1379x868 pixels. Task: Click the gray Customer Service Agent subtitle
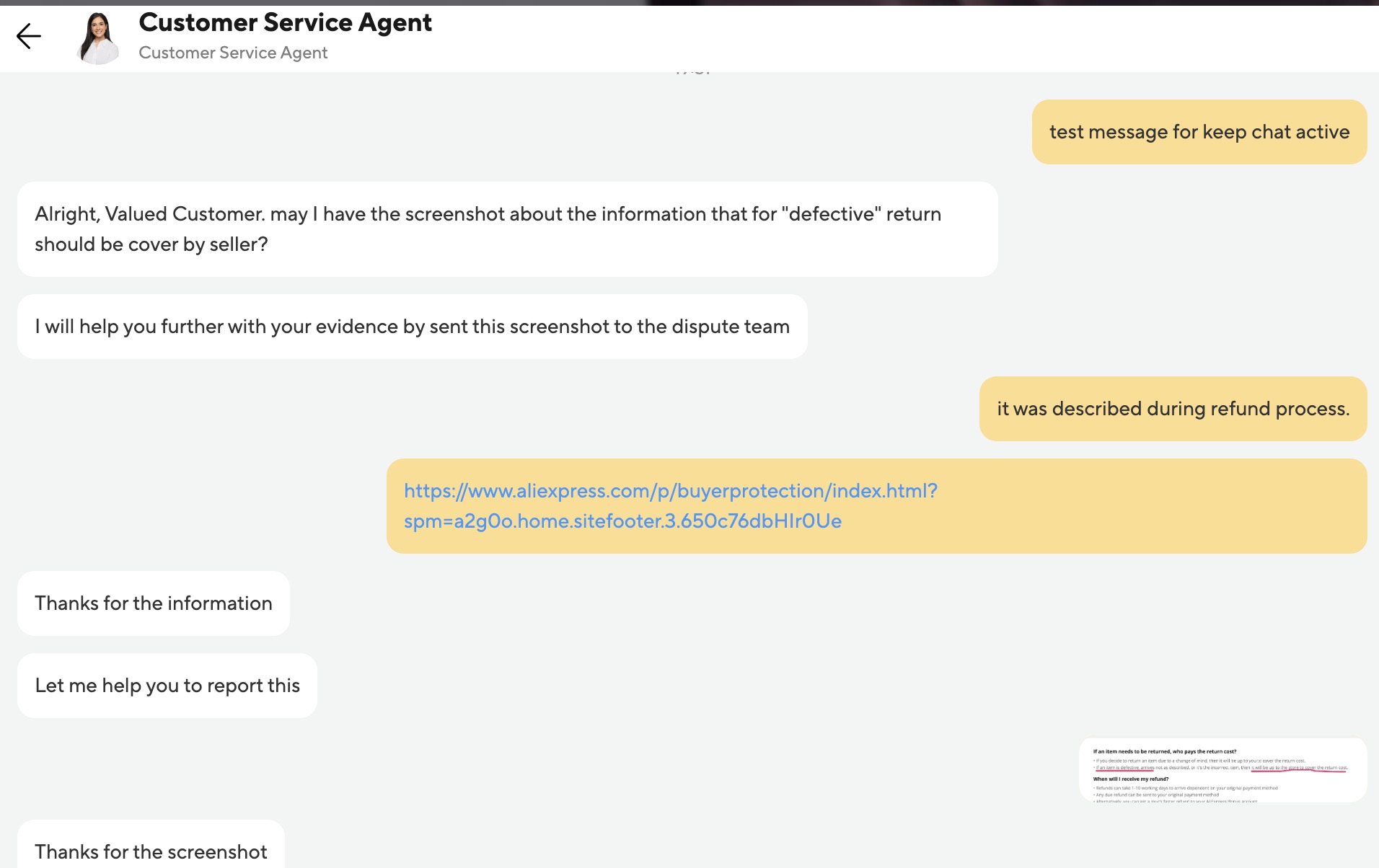(233, 53)
